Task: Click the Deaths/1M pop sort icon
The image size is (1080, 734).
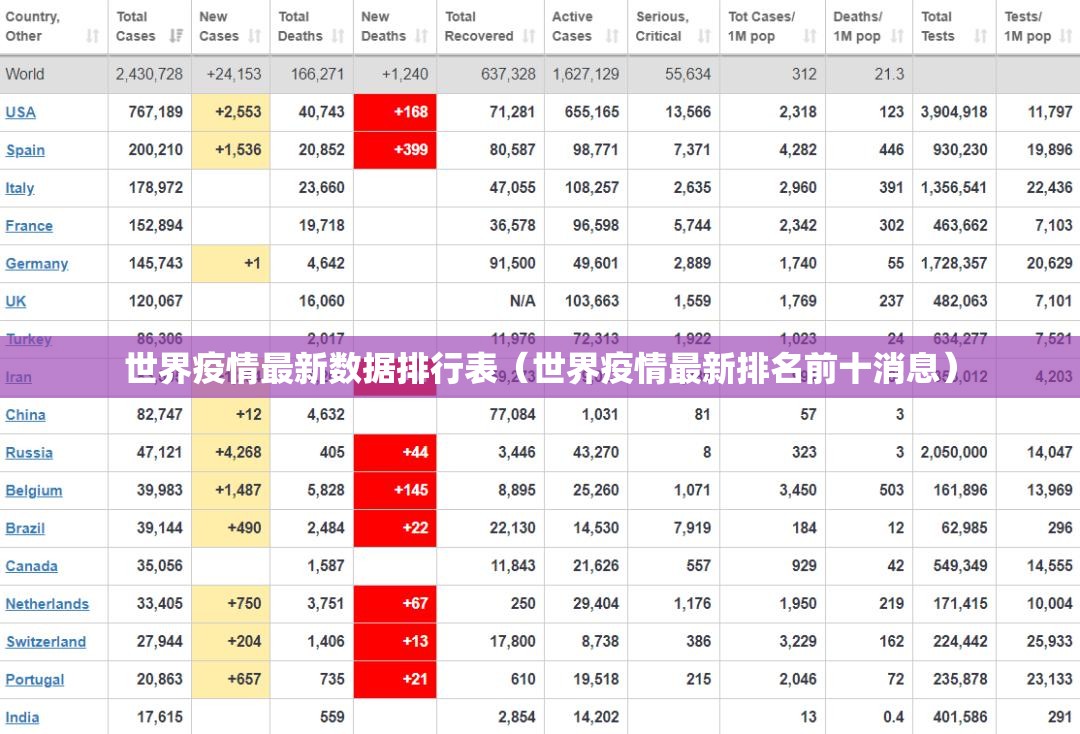Action: pos(898,35)
